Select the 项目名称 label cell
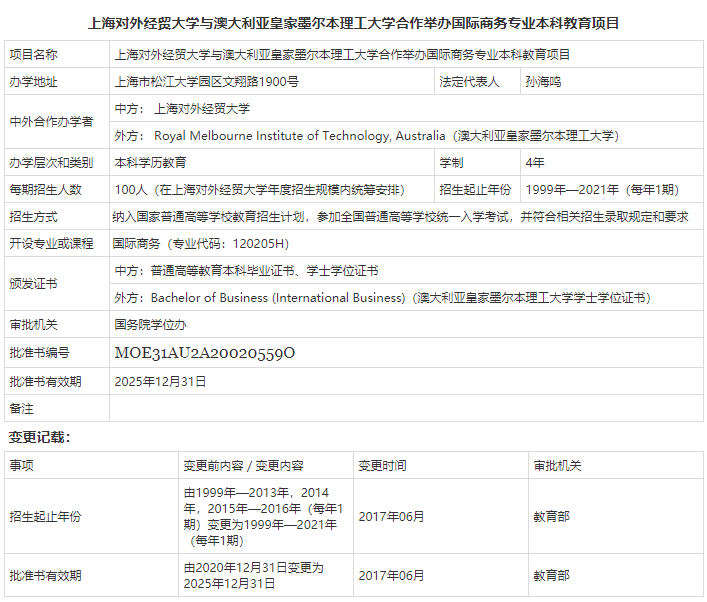 pyautogui.click(x=57, y=55)
